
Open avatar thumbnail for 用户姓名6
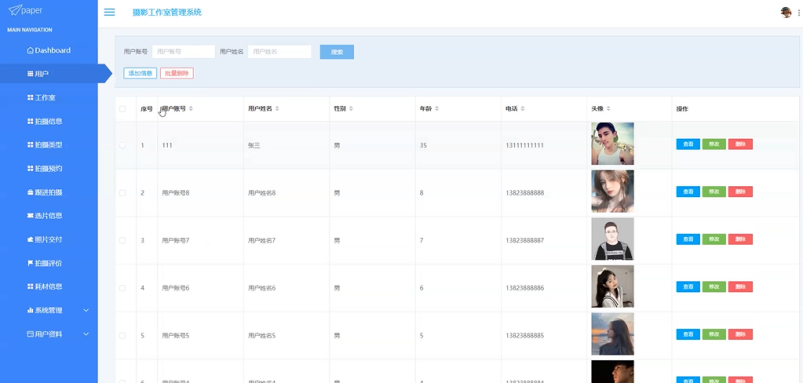pyautogui.click(x=612, y=287)
